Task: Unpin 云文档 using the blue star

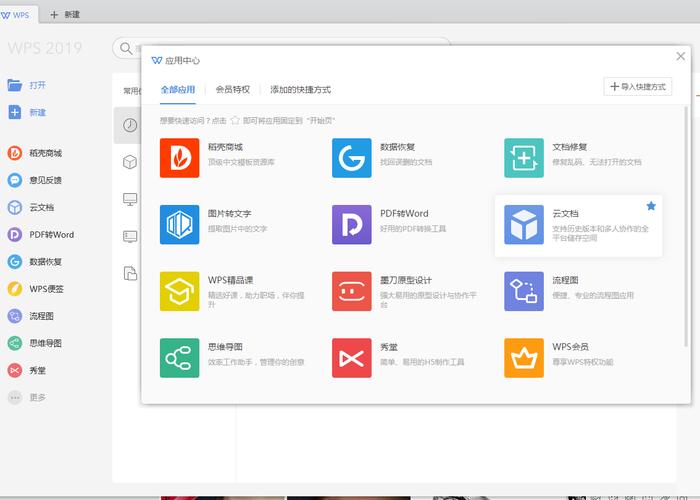Action: [651, 206]
